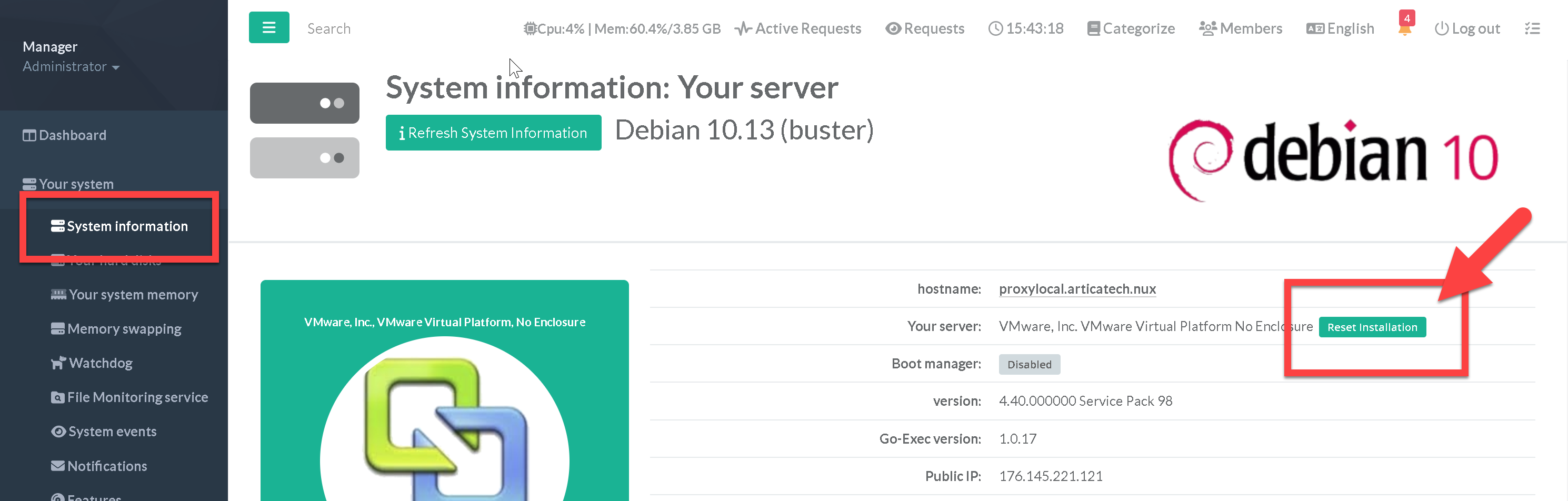The image size is (1568, 501).
Task: Open the Members top bar item
Action: coord(1241,28)
